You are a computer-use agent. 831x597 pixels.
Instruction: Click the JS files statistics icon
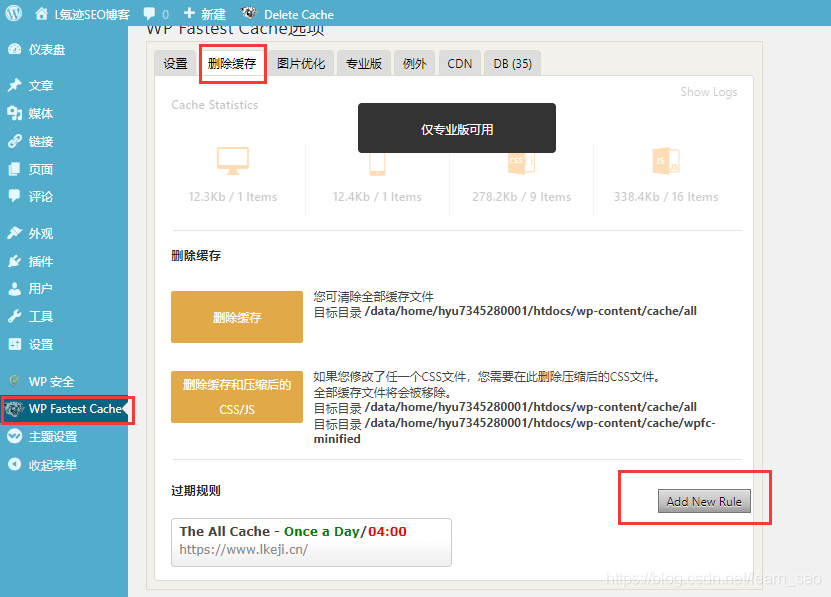pos(666,161)
